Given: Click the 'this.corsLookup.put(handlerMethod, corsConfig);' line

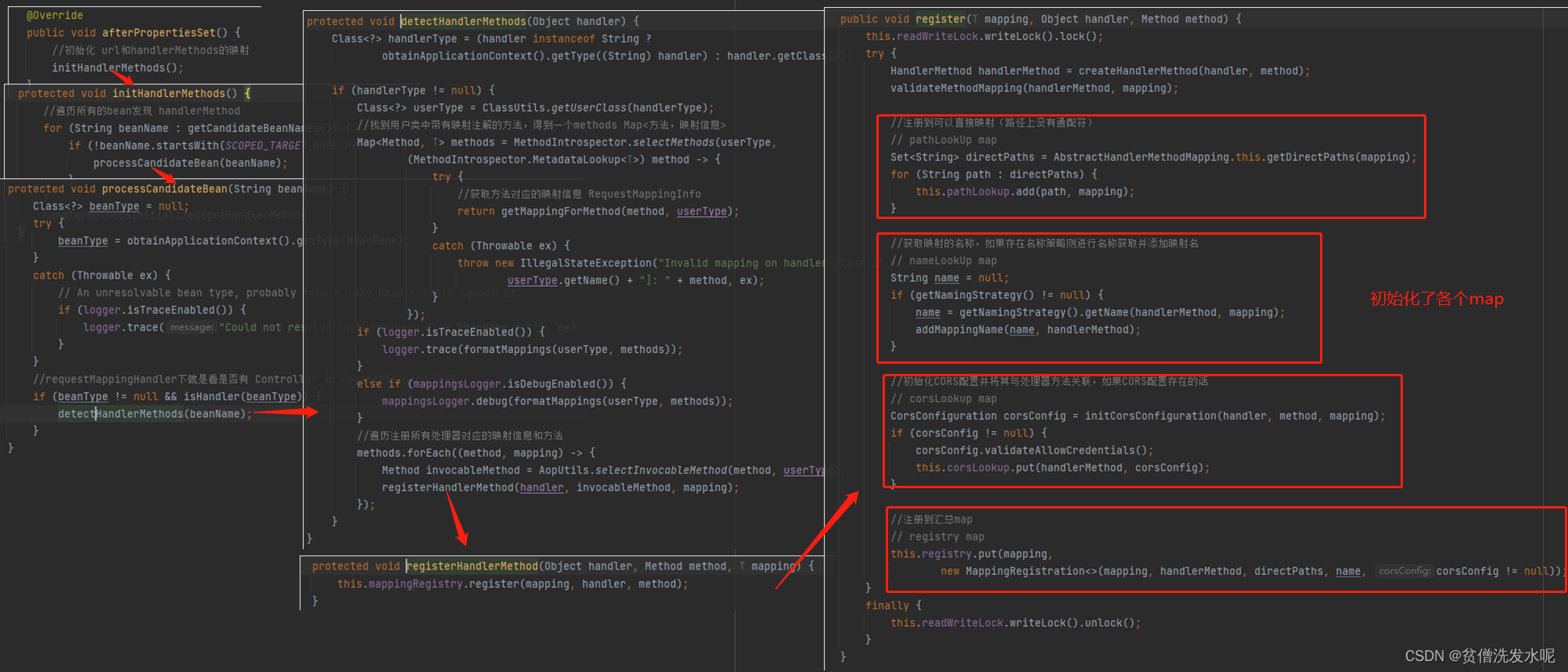Looking at the screenshot, I should point(1063,468).
